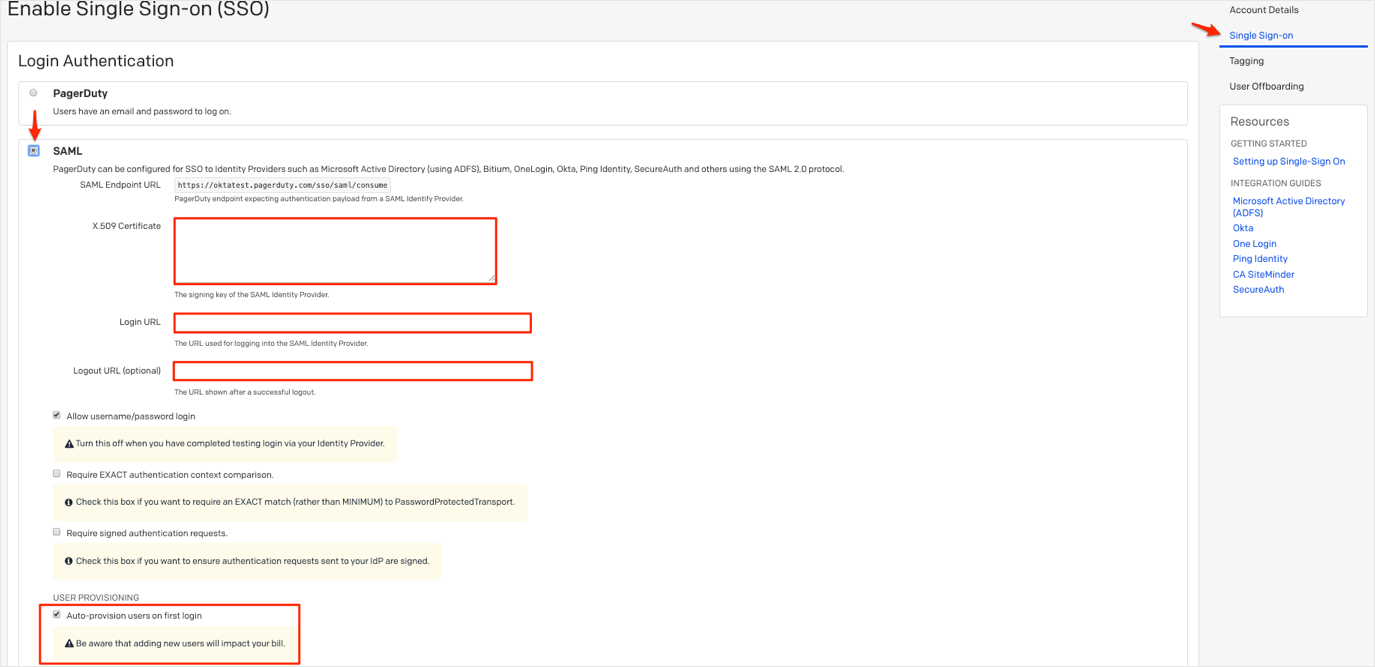Enable Require EXACT authentication context comparison

click(57, 474)
